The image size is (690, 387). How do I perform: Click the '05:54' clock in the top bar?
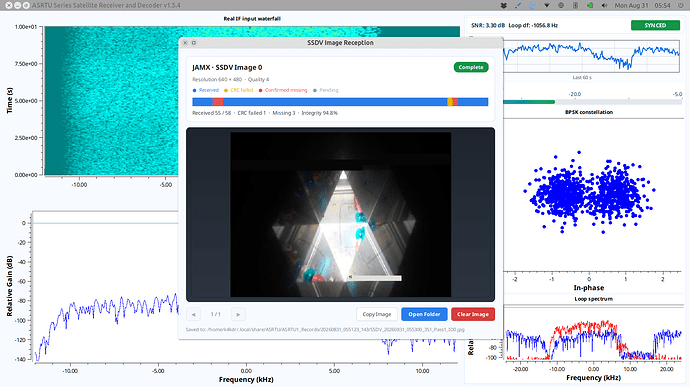point(662,5)
